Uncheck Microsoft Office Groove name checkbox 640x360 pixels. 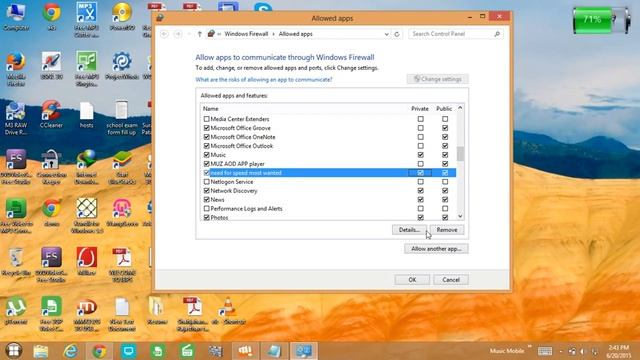207,128
